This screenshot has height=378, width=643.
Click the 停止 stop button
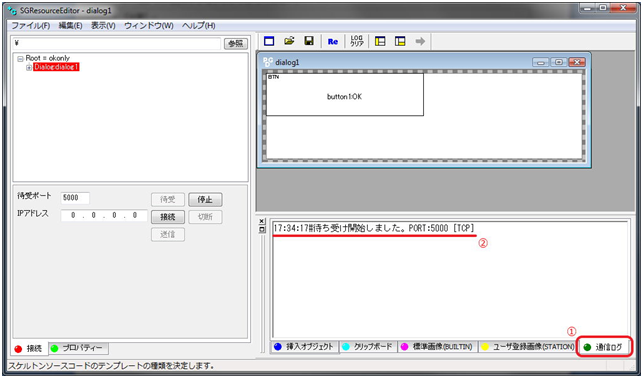[205, 200]
